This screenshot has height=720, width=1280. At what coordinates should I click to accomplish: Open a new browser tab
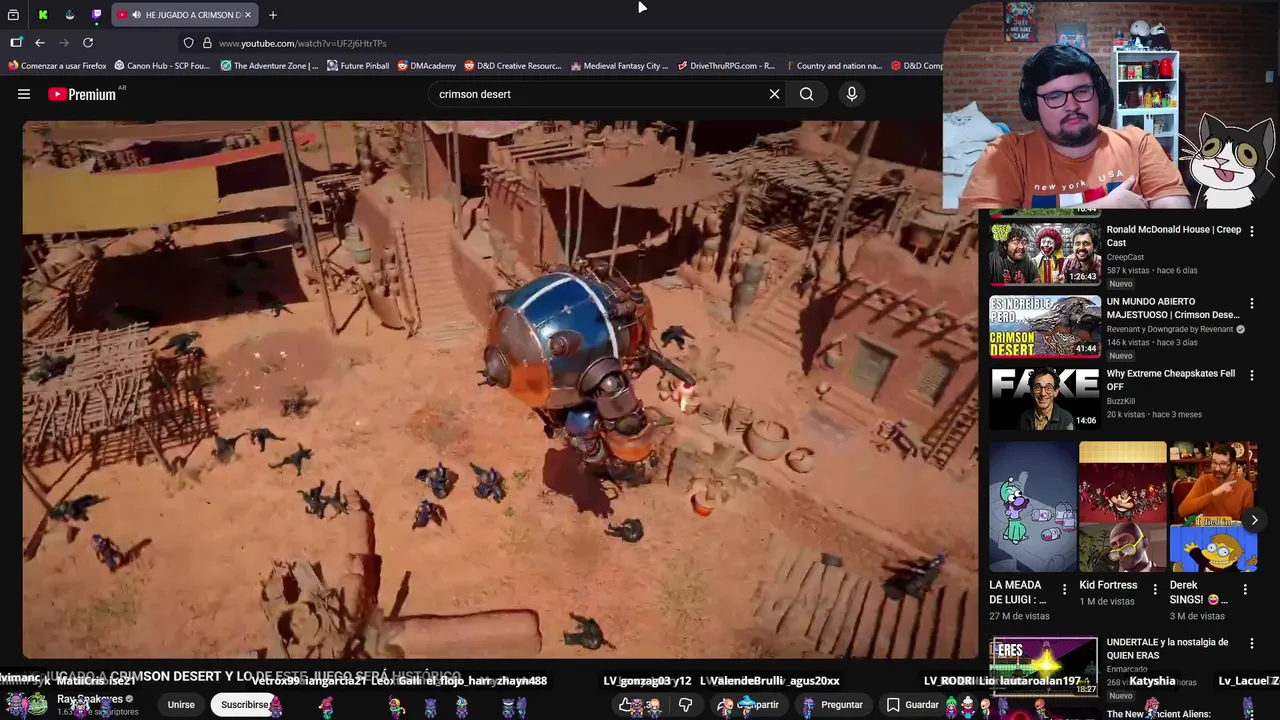pos(273,15)
